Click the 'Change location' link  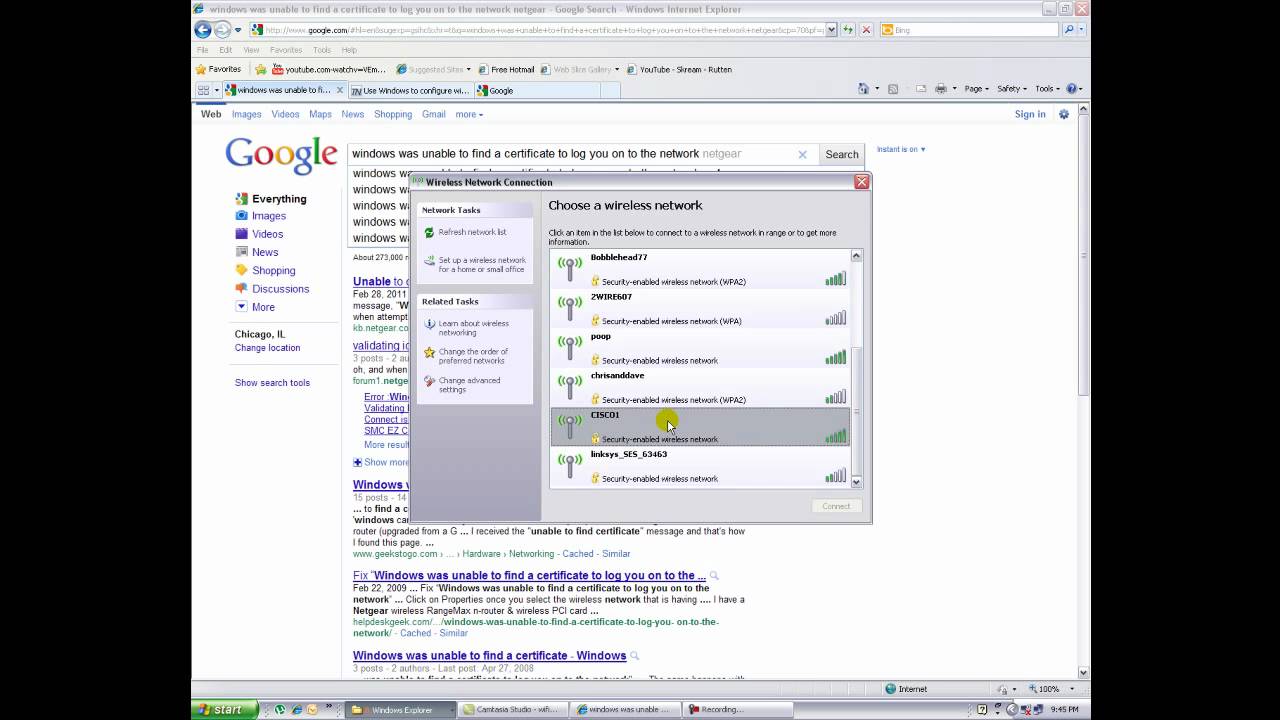point(267,348)
